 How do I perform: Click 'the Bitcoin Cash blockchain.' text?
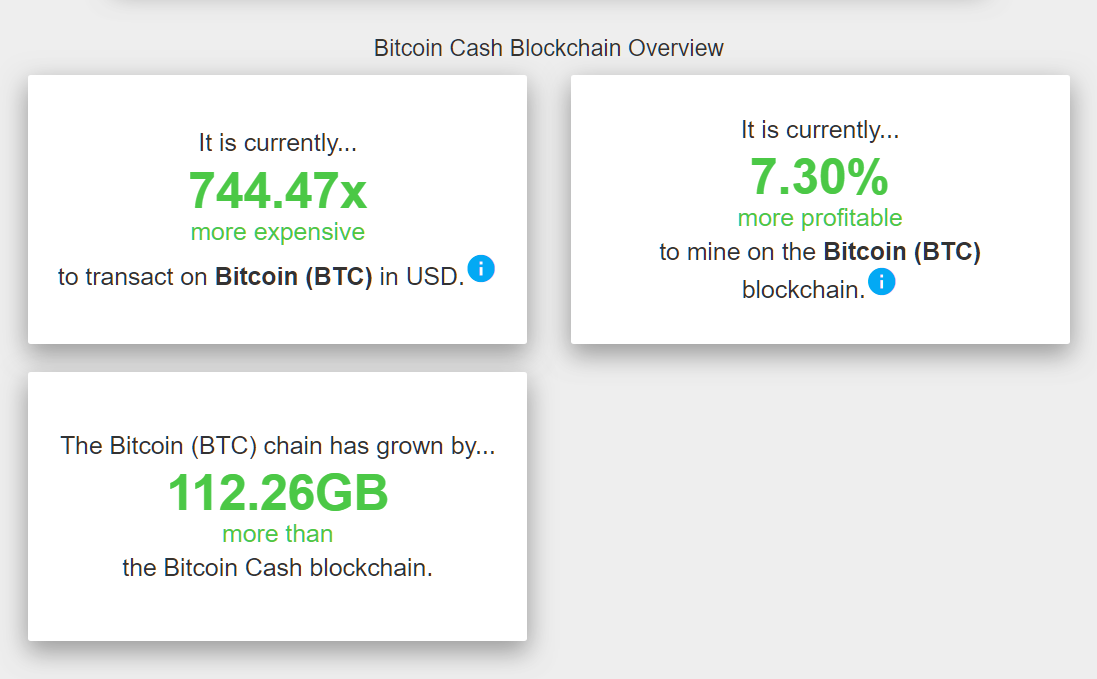click(278, 568)
